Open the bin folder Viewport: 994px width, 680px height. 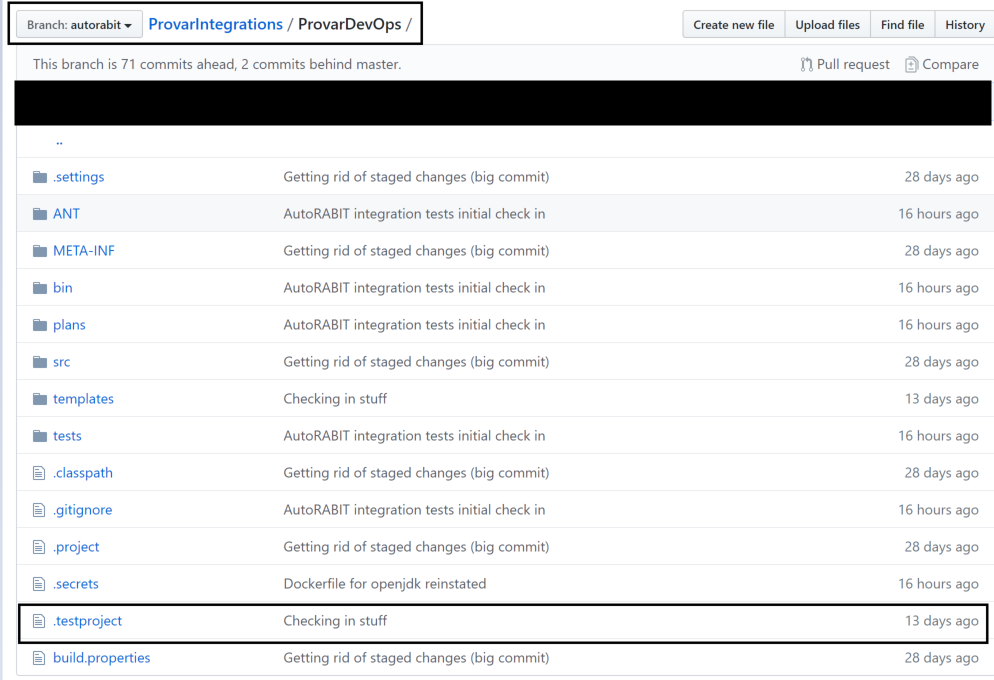tap(63, 288)
